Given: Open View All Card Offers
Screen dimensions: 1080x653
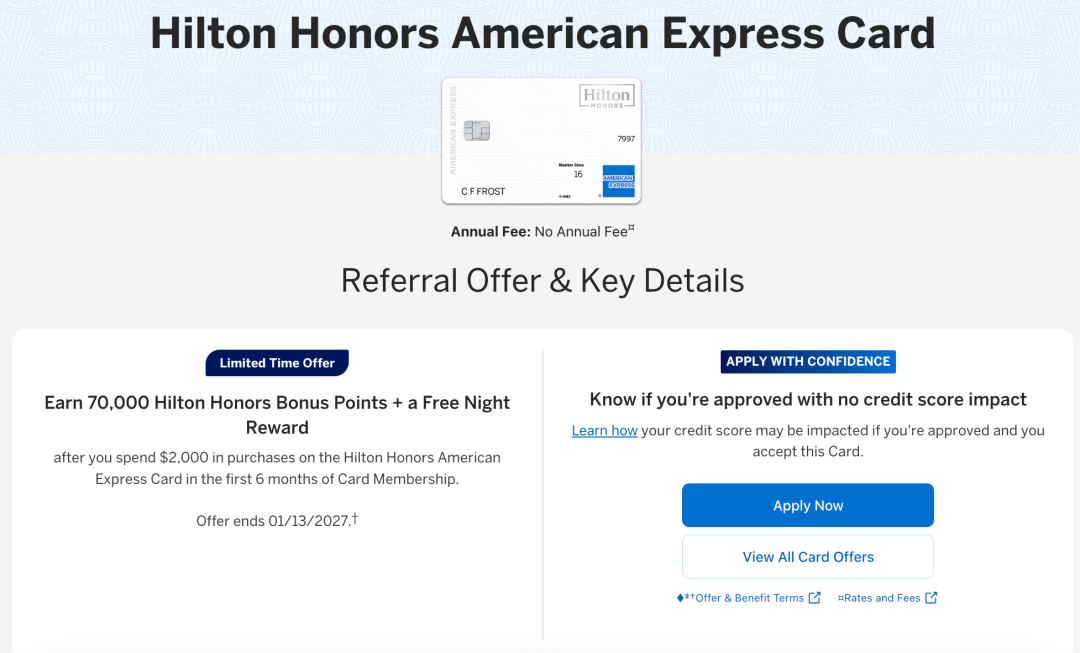Looking at the screenshot, I should click(807, 557).
